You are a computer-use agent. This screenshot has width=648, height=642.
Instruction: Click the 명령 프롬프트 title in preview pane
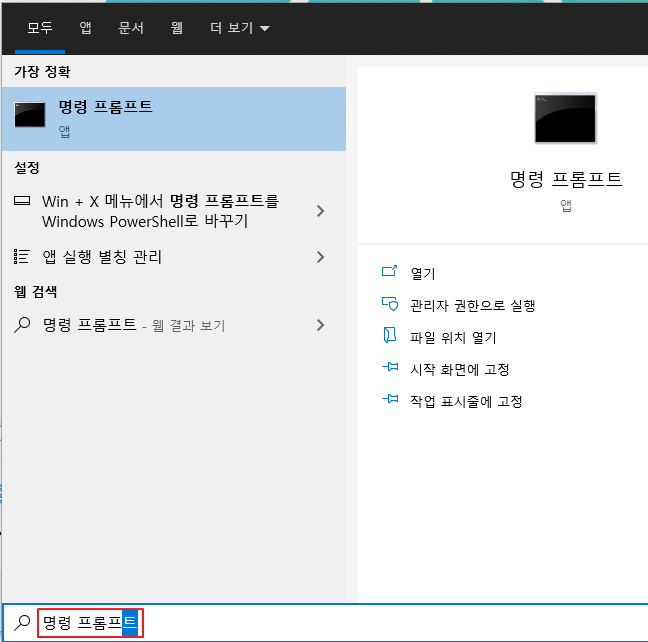point(566,179)
